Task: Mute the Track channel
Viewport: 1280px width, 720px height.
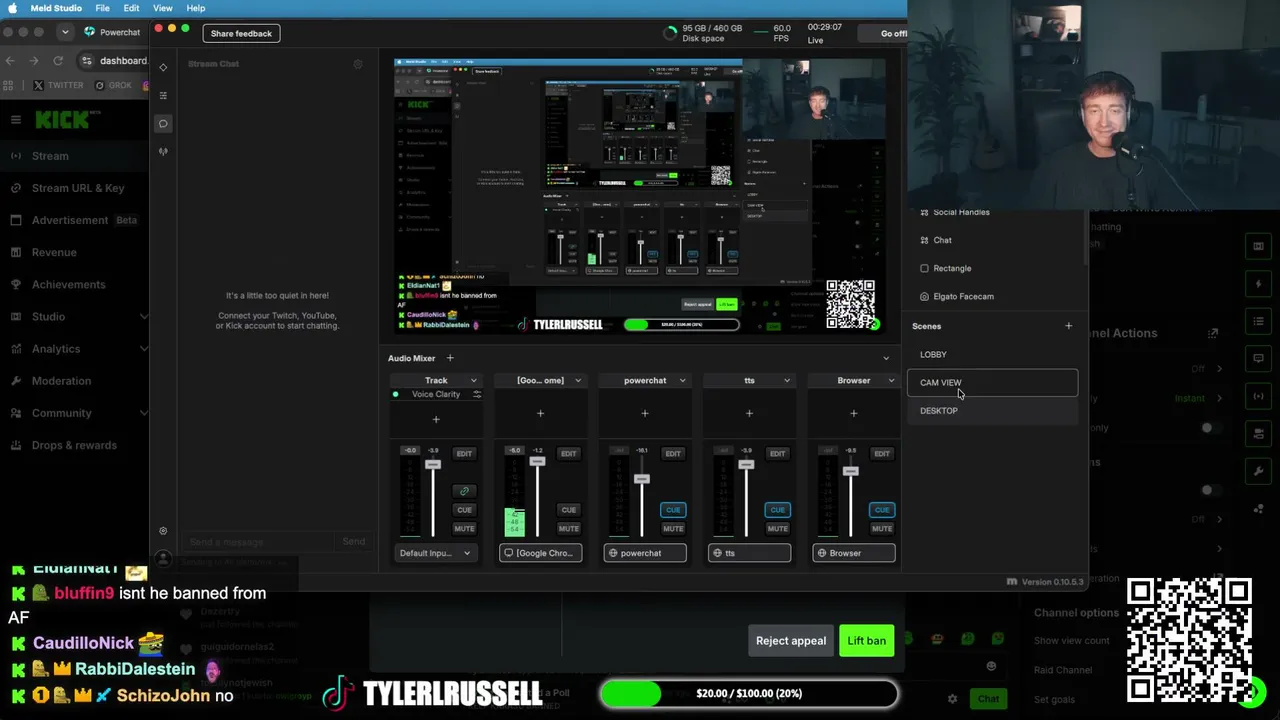Action: [x=464, y=529]
